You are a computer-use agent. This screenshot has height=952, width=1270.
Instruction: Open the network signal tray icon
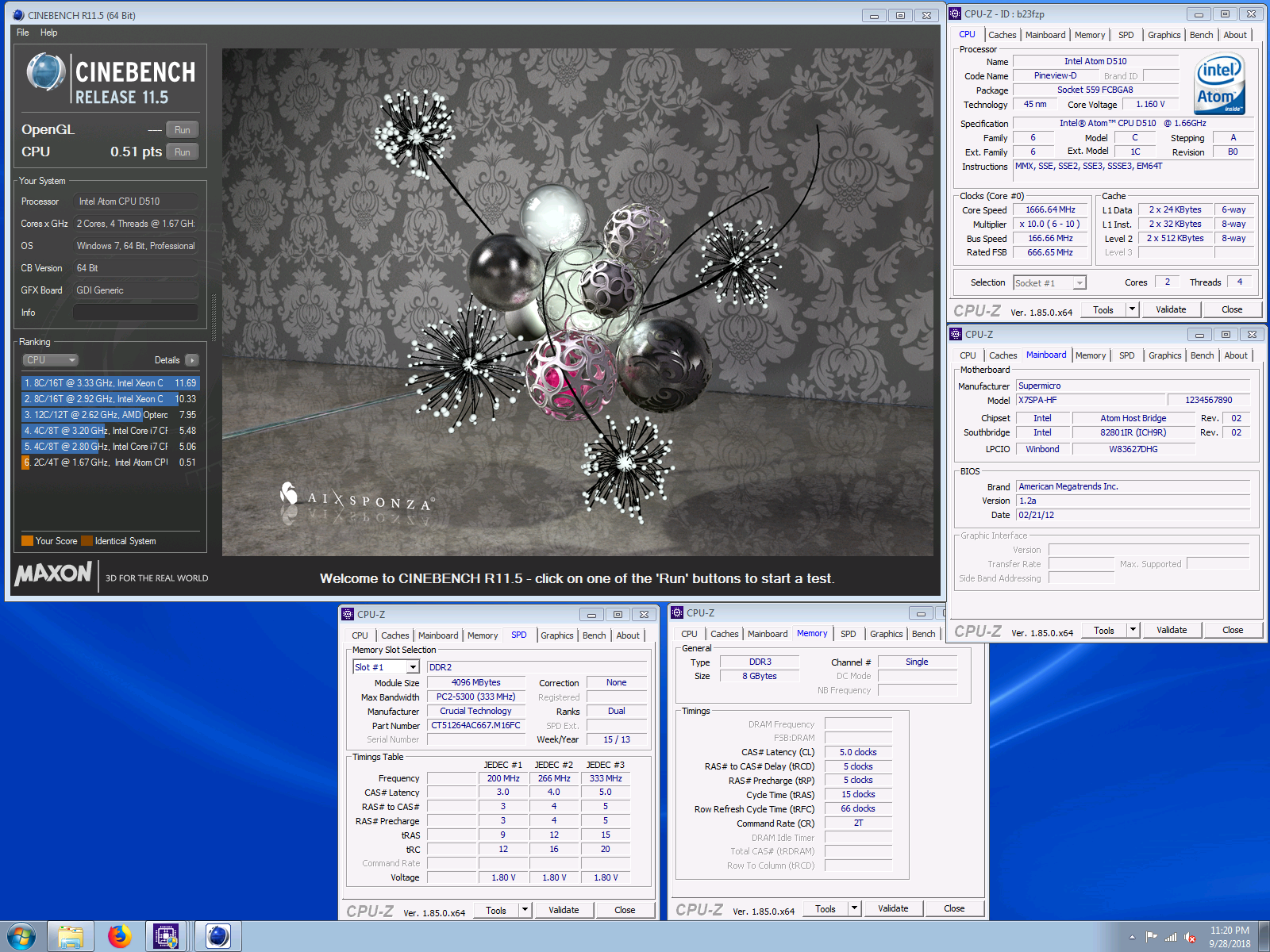click(x=1171, y=937)
